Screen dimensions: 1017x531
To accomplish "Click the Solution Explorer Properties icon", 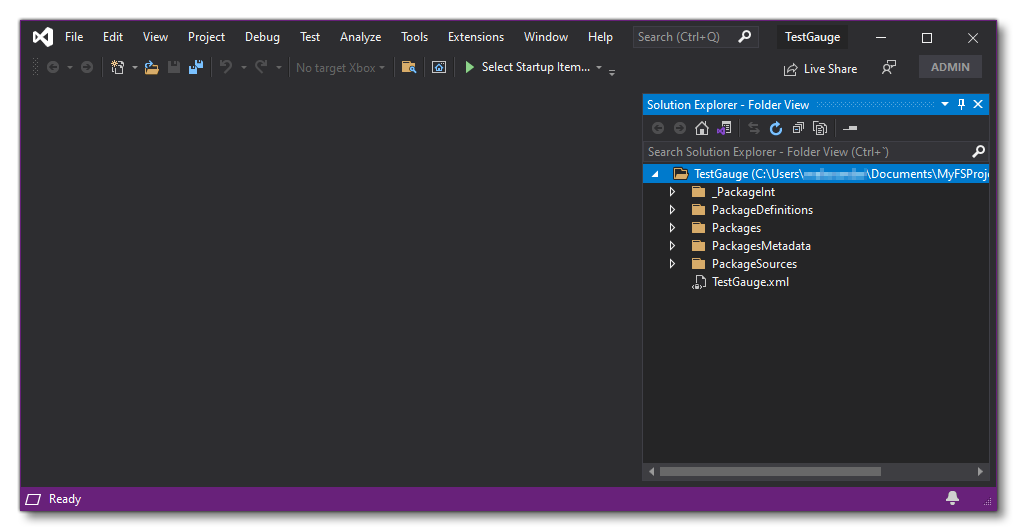I will pos(850,128).
